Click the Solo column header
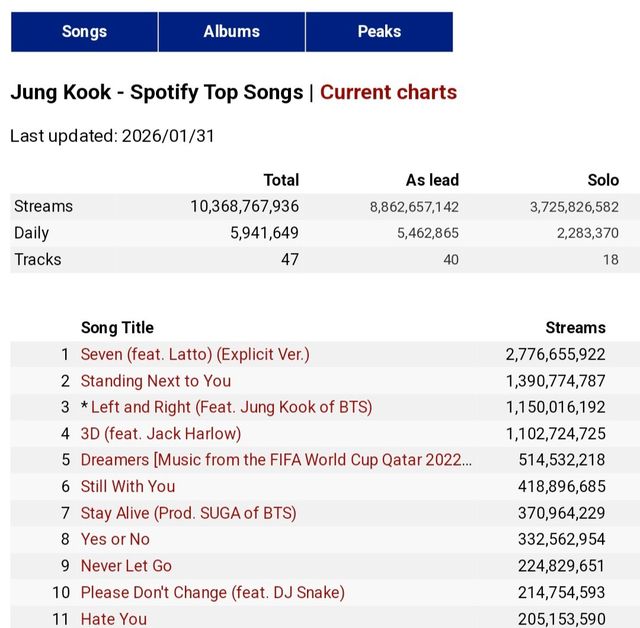Screen dimensions: 640x628 click(603, 181)
